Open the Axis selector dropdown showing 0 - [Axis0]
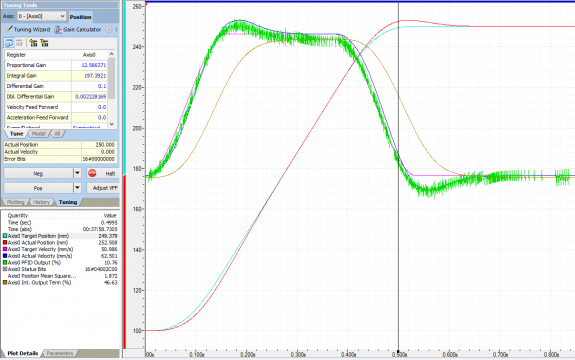The height and width of the screenshot is (360, 575). 42,16
